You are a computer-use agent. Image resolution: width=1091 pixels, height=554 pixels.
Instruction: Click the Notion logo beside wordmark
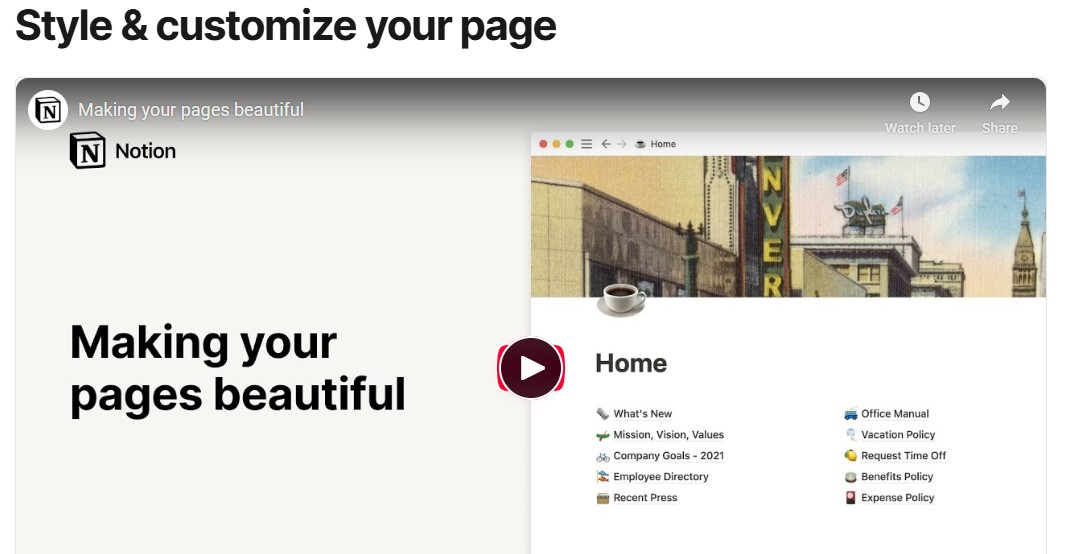(87, 151)
